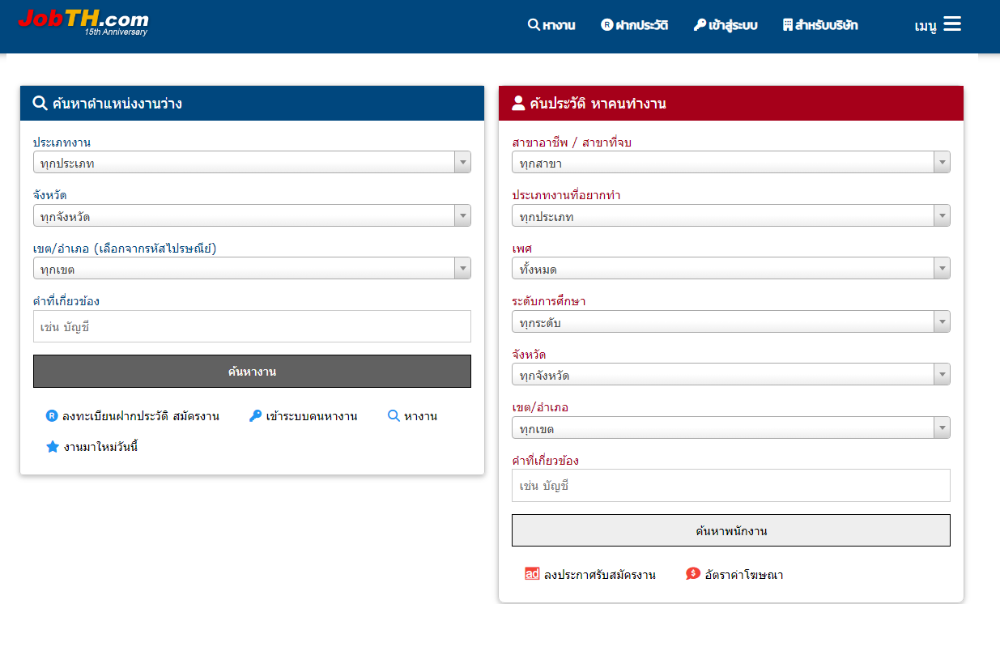Click the magnifier icon next to หางาน link
The image size is (1000, 650).
(394, 416)
